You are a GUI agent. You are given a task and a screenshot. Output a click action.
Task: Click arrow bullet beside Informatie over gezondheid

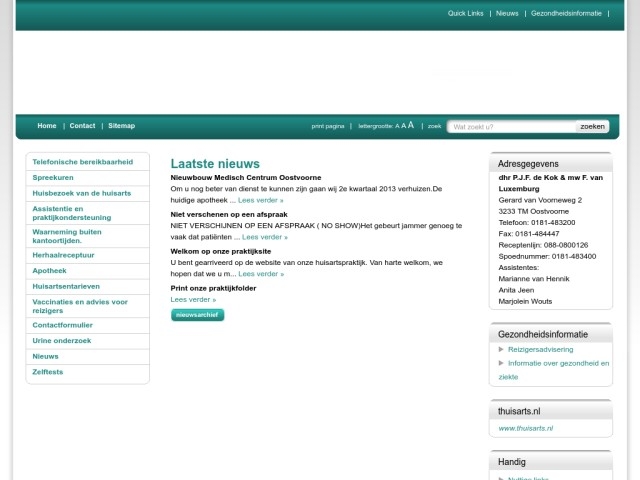point(501,364)
